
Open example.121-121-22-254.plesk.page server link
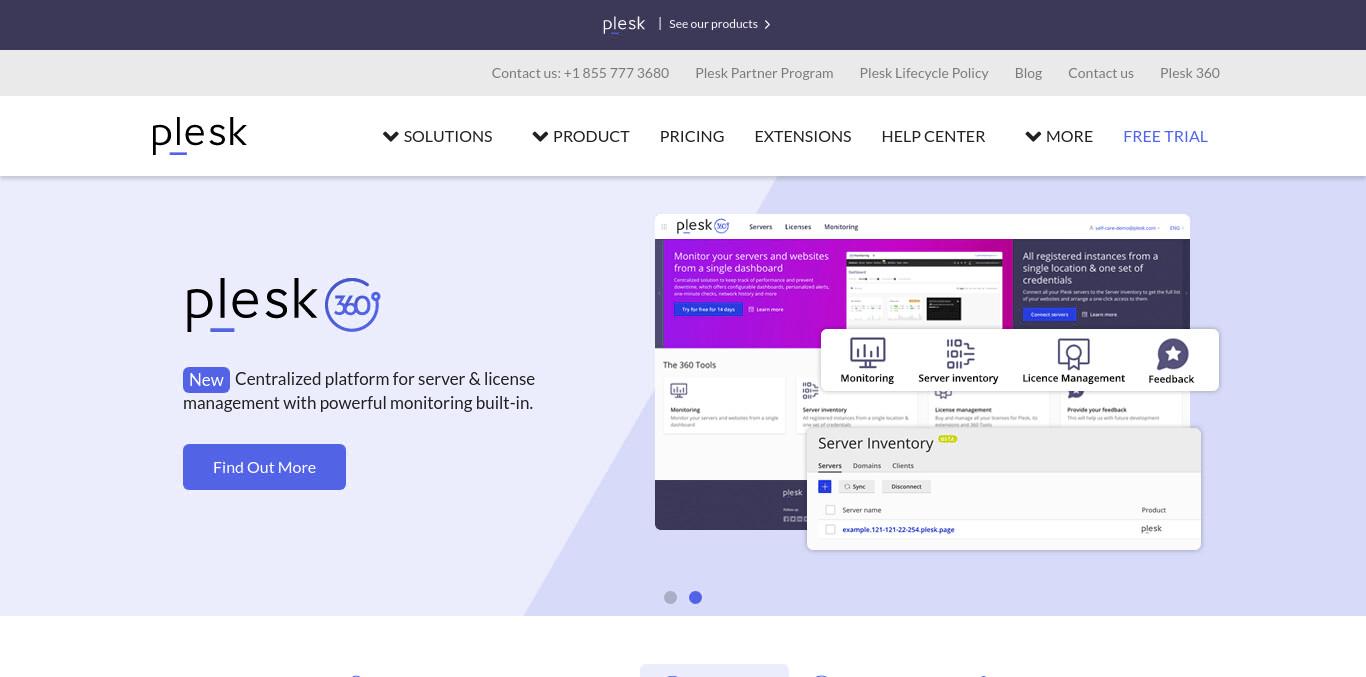[898, 530]
